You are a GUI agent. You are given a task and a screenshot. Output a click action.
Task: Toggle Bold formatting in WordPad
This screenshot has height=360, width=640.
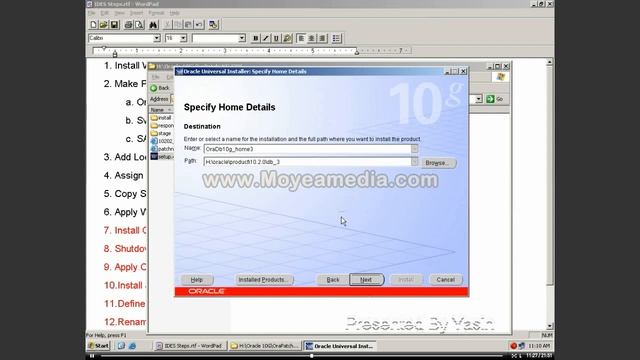point(256,38)
